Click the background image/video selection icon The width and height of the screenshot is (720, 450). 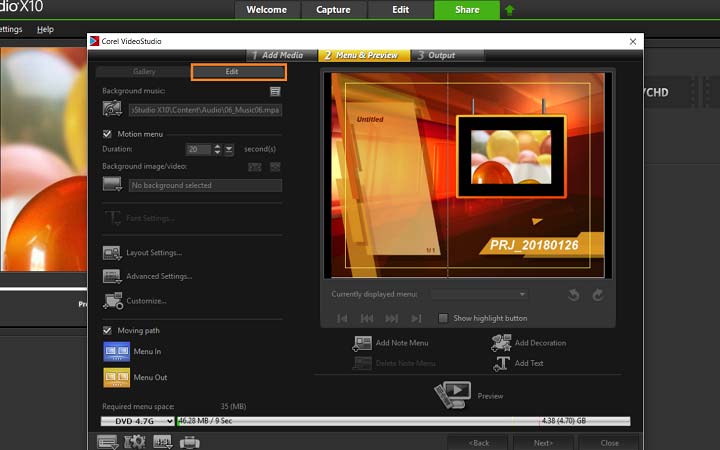[112, 185]
